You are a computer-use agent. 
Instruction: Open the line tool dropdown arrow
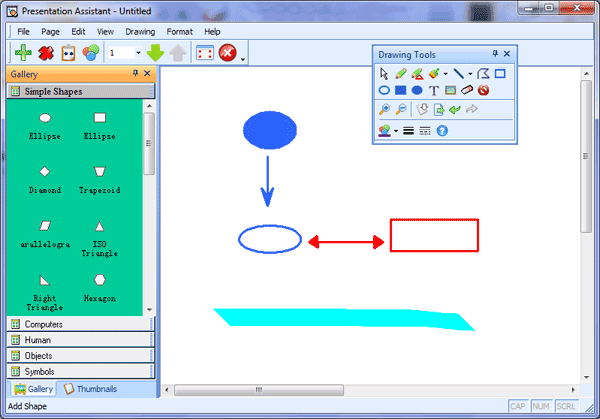pos(470,74)
